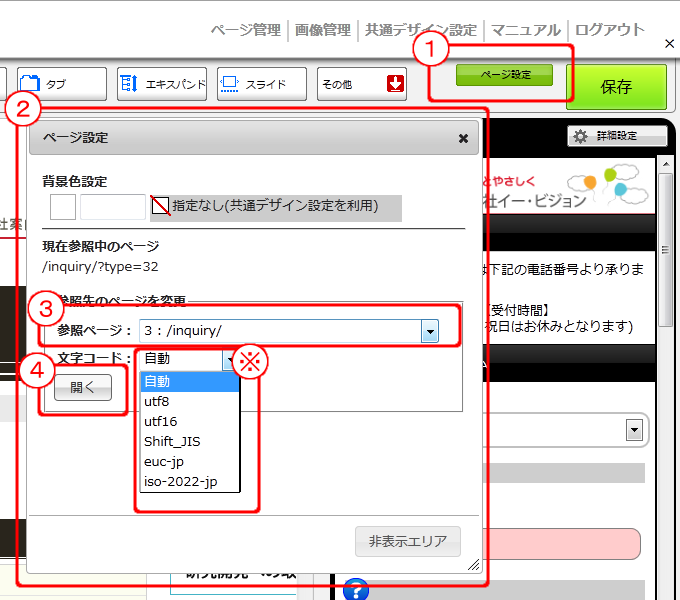Click the background color code input field
Screen dimensions: 680x600
click(x=112, y=207)
